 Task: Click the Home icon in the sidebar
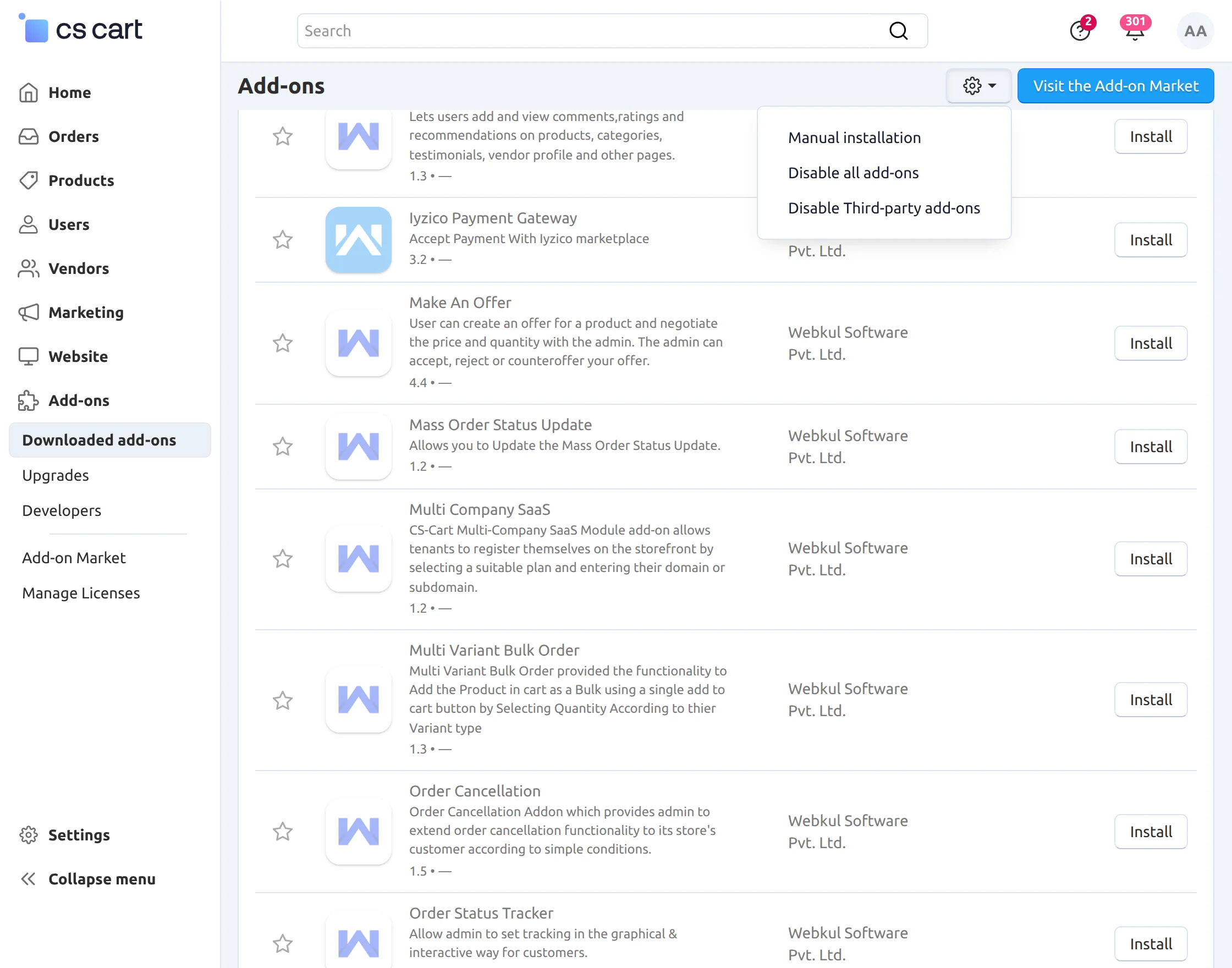[x=29, y=92]
